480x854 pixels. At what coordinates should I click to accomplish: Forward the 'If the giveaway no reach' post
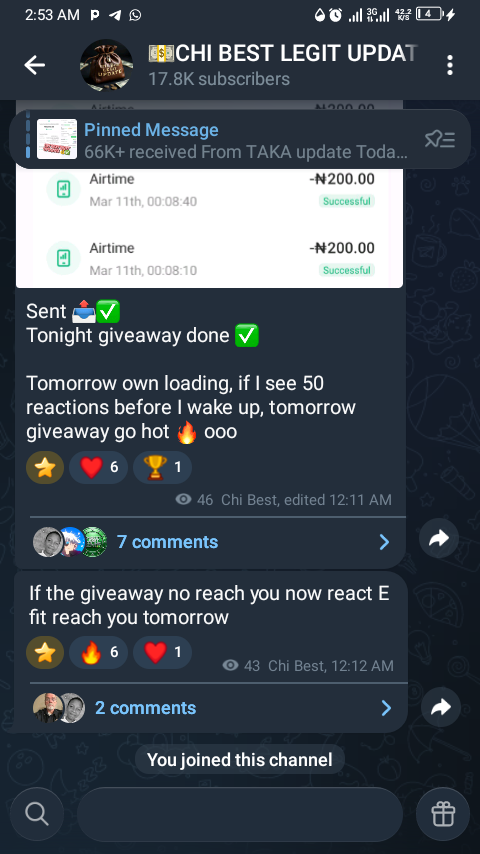[441, 707]
